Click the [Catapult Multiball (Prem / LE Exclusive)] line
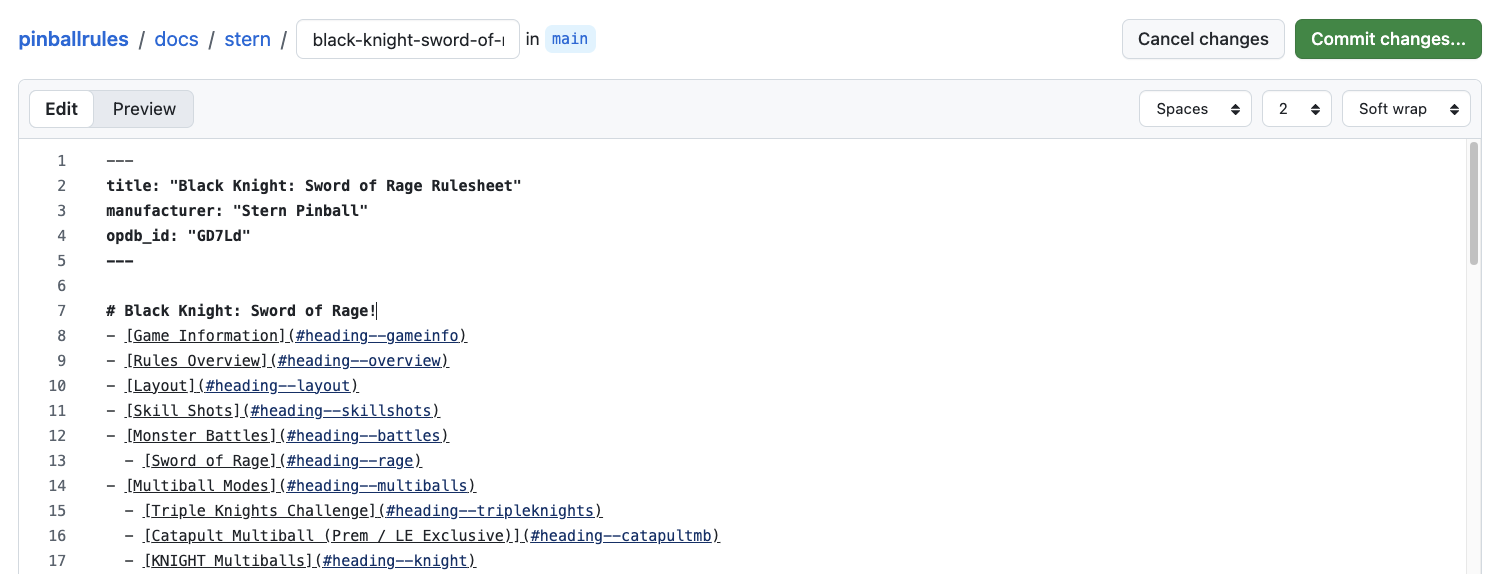 (x=423, y=536)
